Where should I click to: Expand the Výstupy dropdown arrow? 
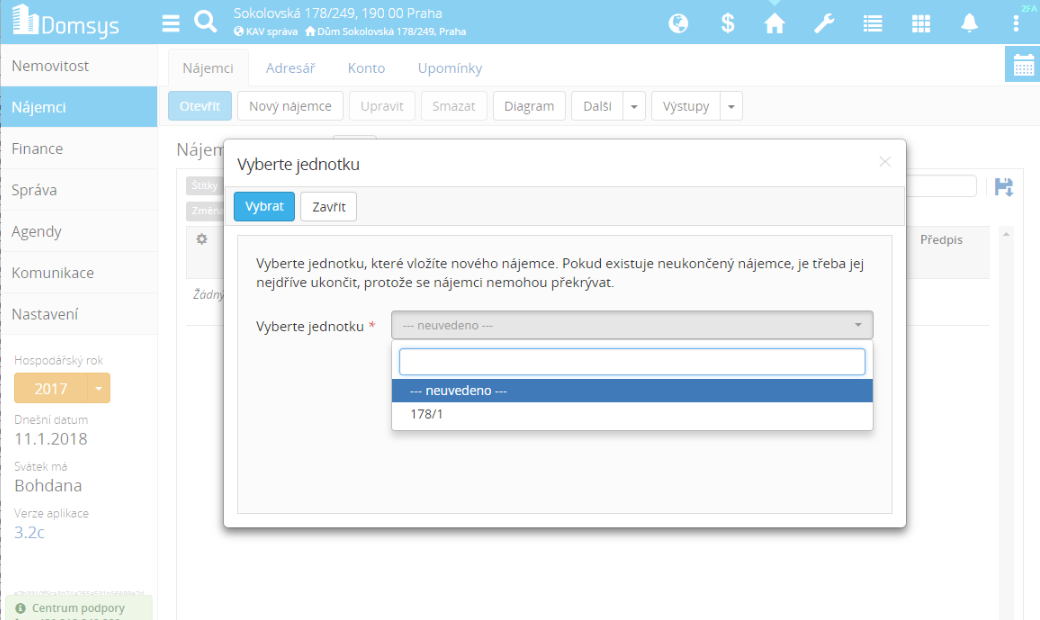click(731, 106)
